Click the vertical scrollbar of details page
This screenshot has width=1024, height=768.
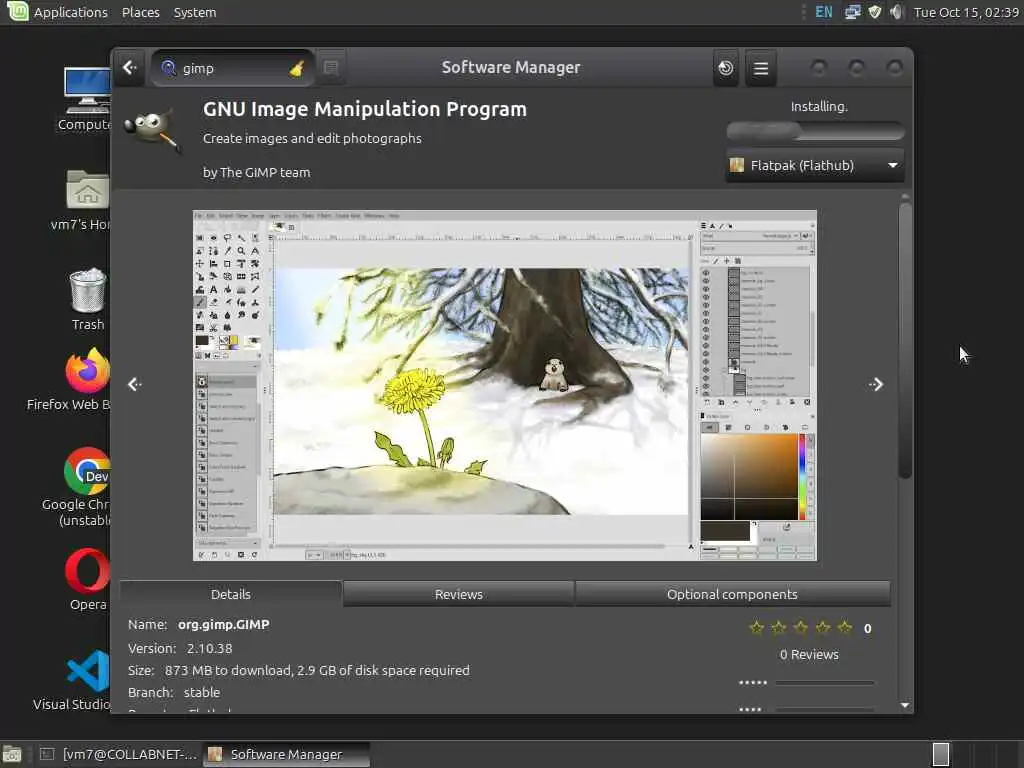904,341
